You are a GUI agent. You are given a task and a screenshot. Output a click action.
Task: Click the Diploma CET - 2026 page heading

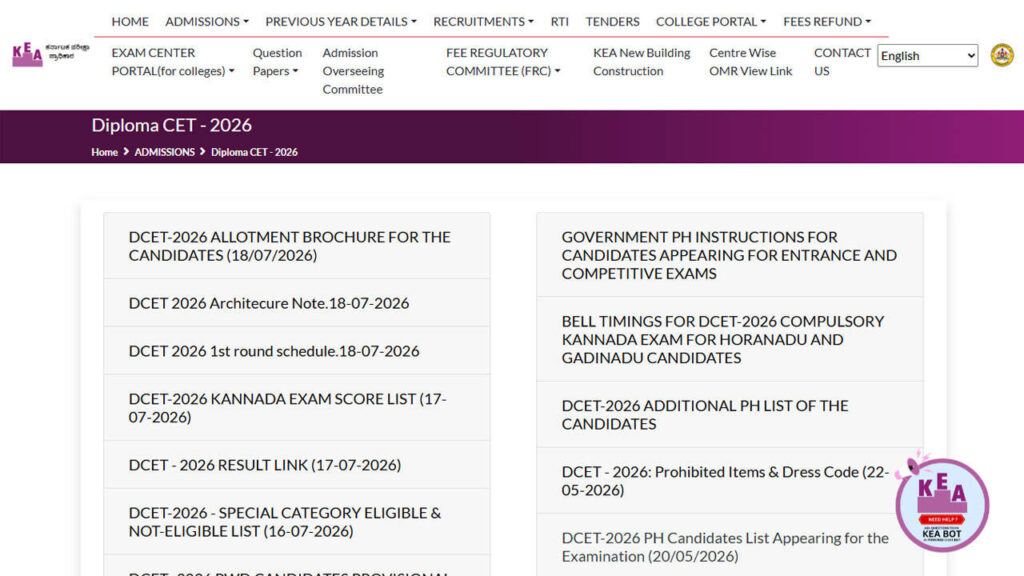[172, 125]
